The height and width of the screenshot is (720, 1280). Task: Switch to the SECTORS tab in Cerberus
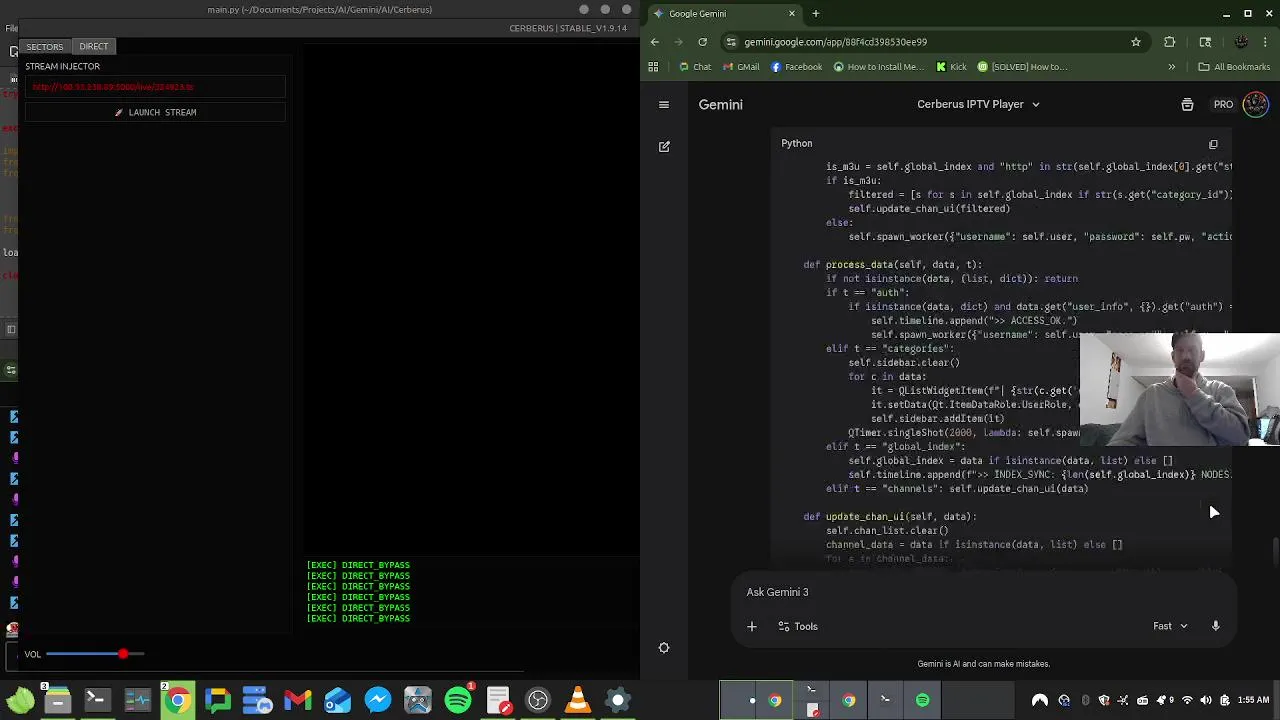click(x=45, y=46)
